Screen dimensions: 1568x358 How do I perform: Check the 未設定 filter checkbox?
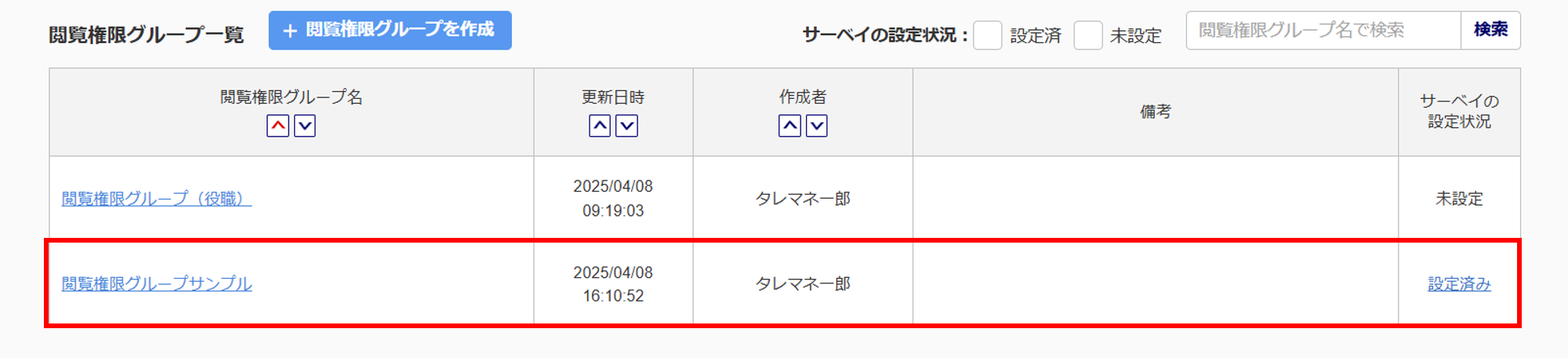1087,35
